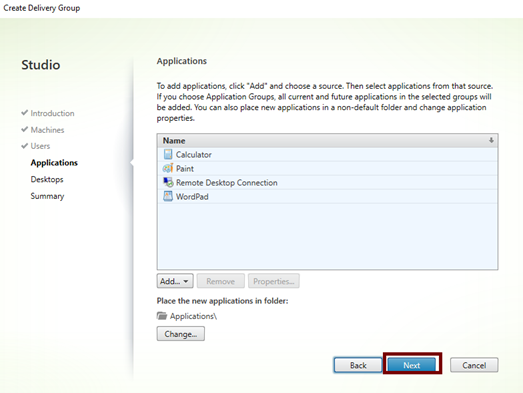Click the Calculator application icon
This screenshot has width=523, height=393.
[x=168, y=154]
